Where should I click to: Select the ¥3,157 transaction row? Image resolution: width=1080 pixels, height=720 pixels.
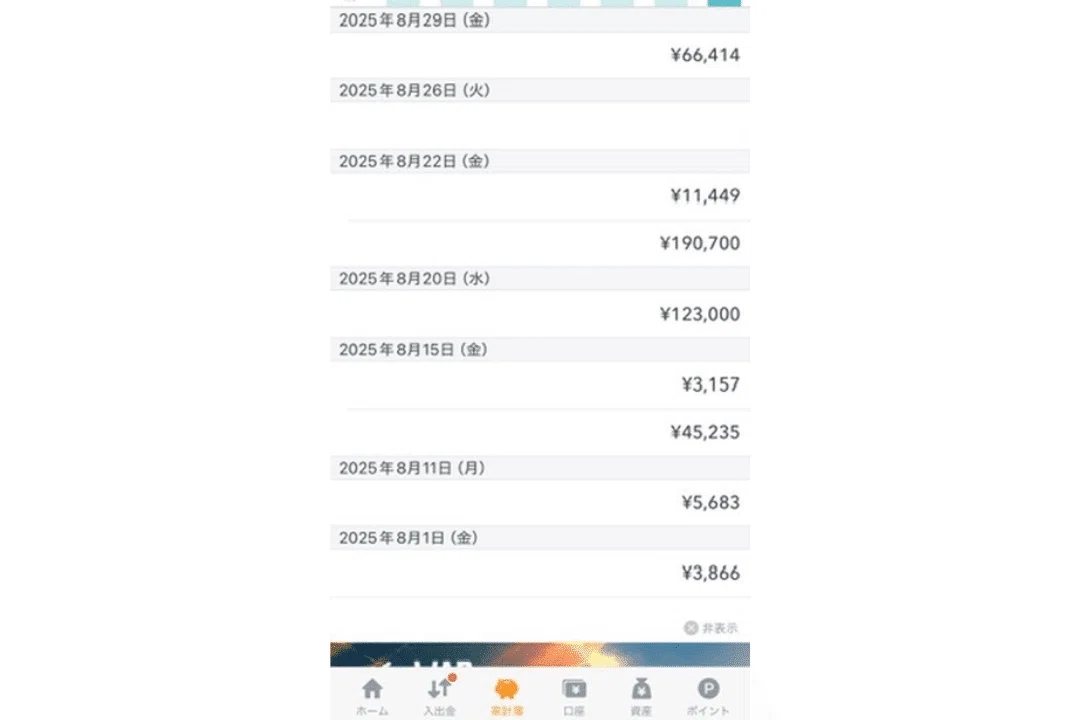[x=540, y=385]
